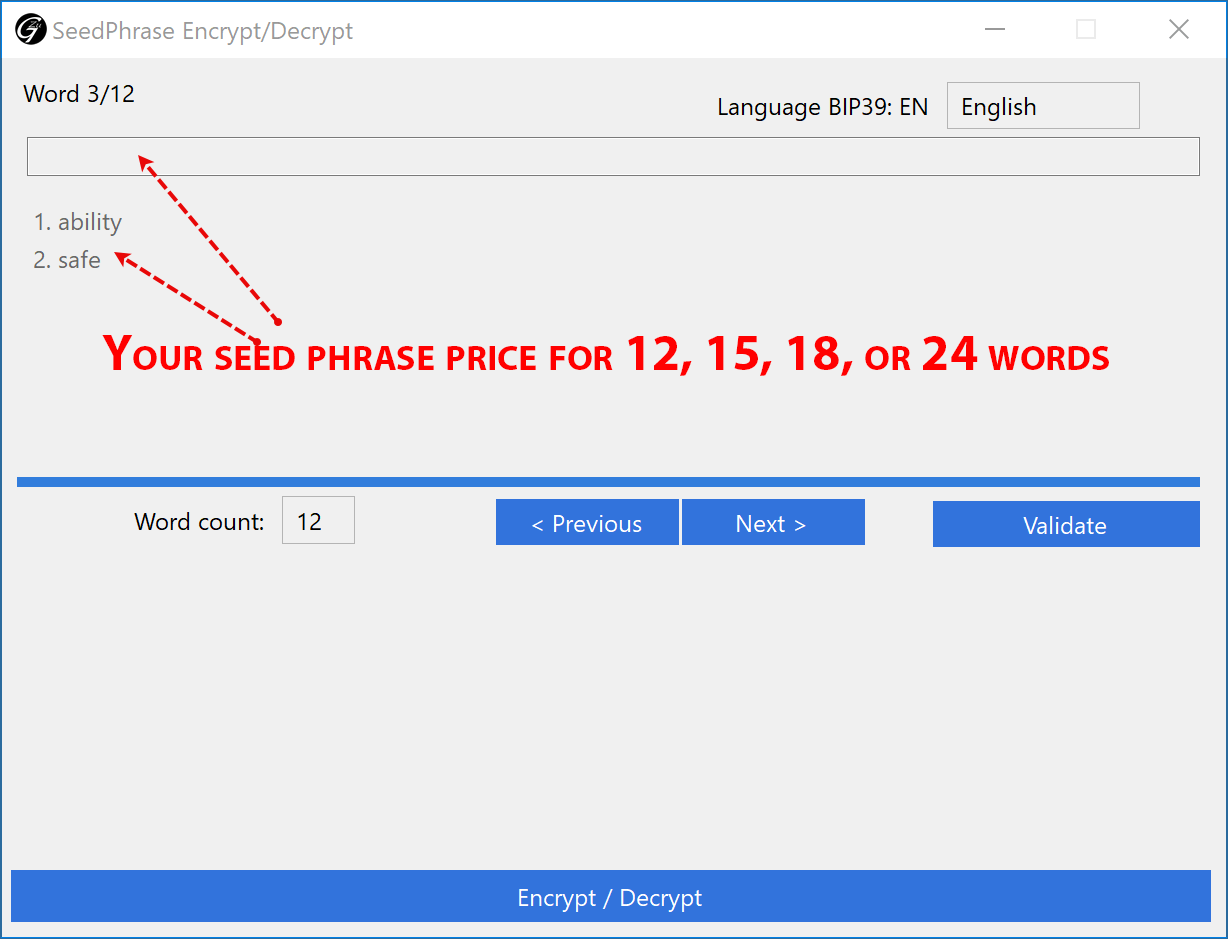Close the SeedPhrase Encrypt/Decrypt window
1228x939 pixels.
pos(1178,30)
